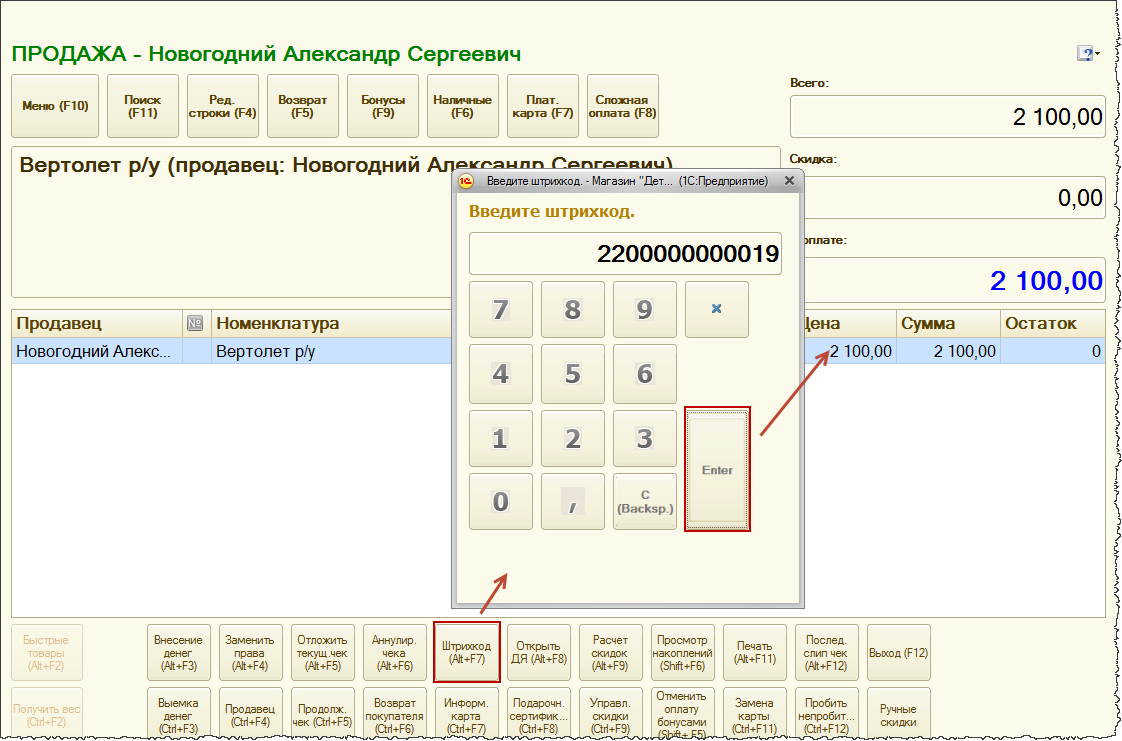Click C (Backsp.) keypad button

pos(645,501)
